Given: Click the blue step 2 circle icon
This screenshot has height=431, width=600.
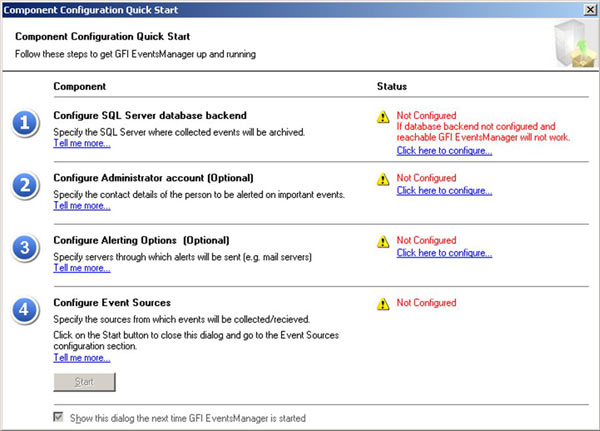Looking at the screenshot, I should point(25,185).
